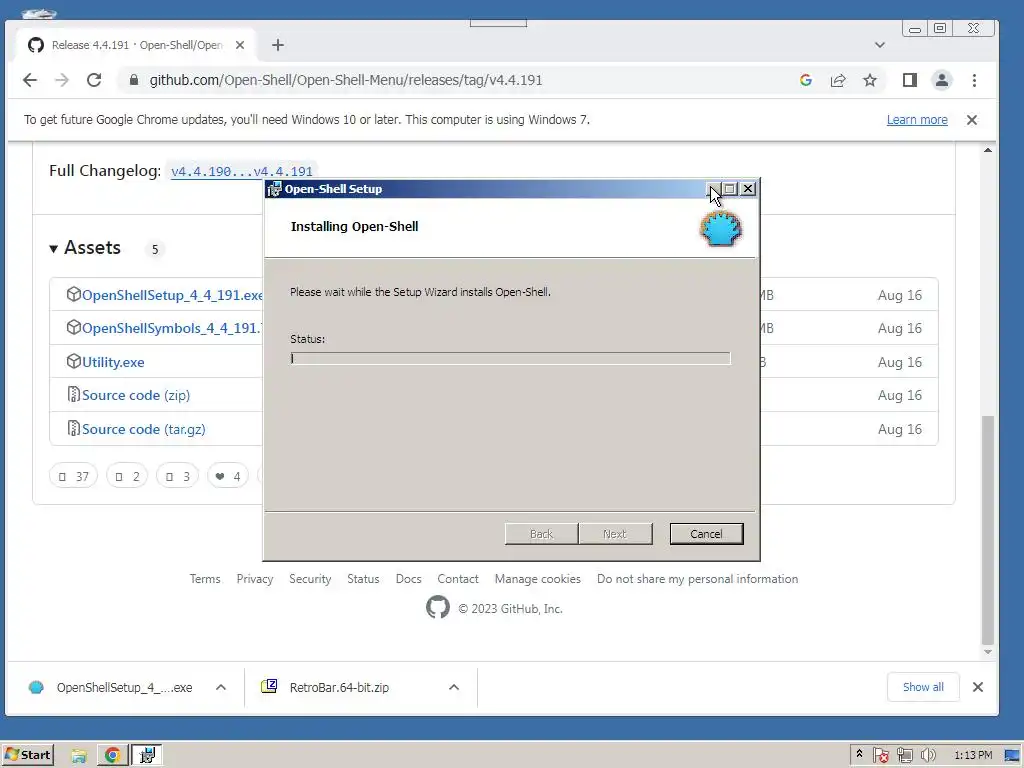This screenshot has width=1024, height=768.
Task: Share this page using the share icon
Action: [838, 80]
